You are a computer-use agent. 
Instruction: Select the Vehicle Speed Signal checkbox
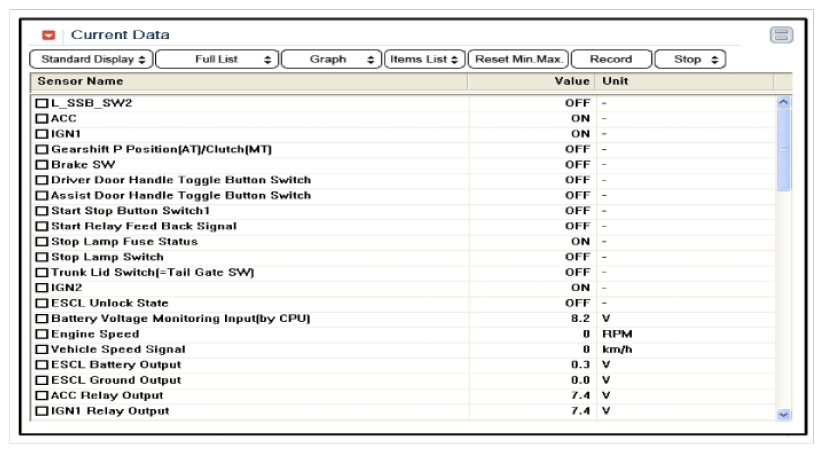(42, 350)
